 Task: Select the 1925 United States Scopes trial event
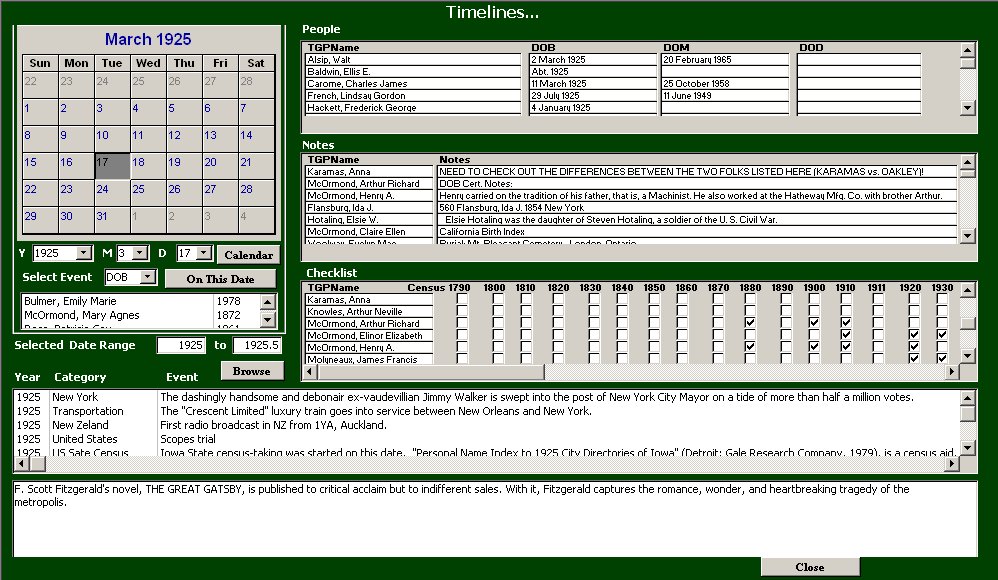486,439
